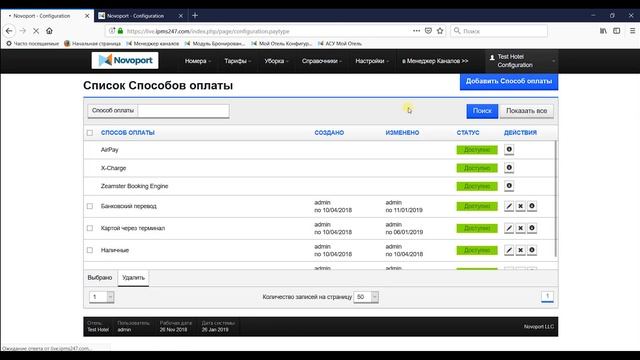Open info for X-Charge payment method
This screenshot has height=360, width=640.
click(x=509, y=168)
